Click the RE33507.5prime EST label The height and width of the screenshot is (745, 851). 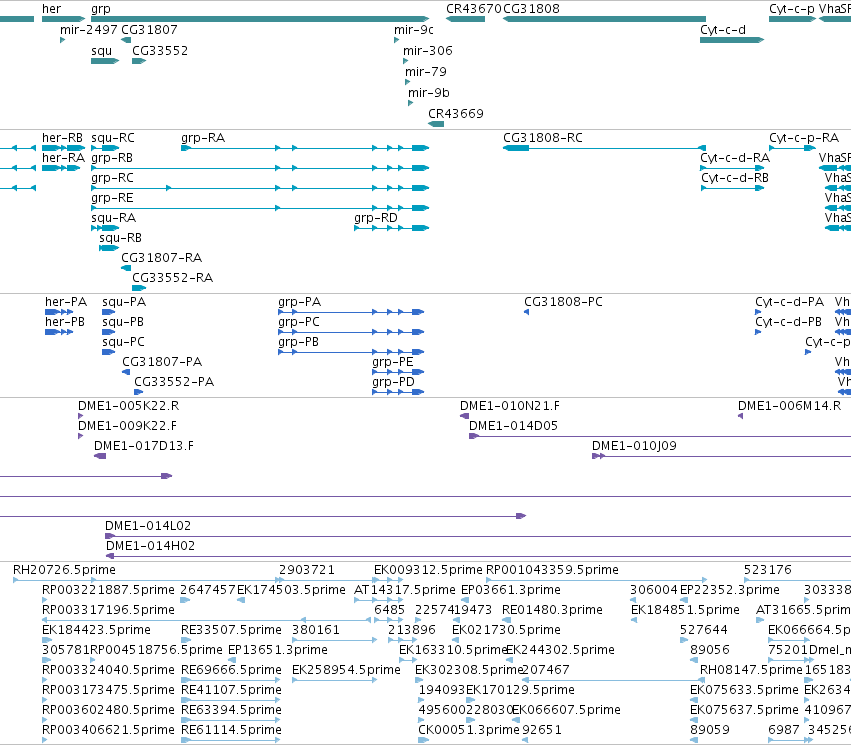(231, 630)
